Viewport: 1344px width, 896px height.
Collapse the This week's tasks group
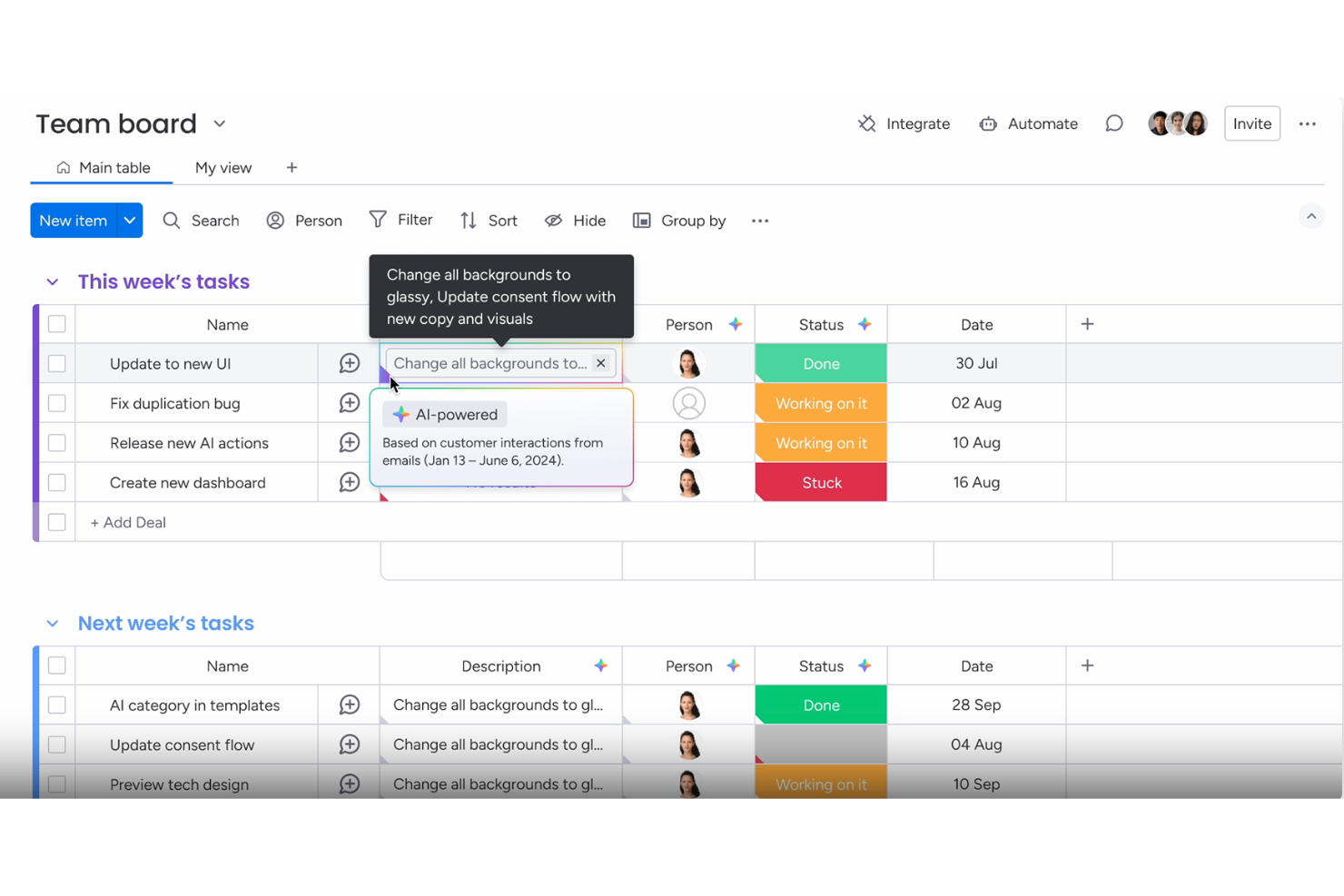click(x=52, y=281)
